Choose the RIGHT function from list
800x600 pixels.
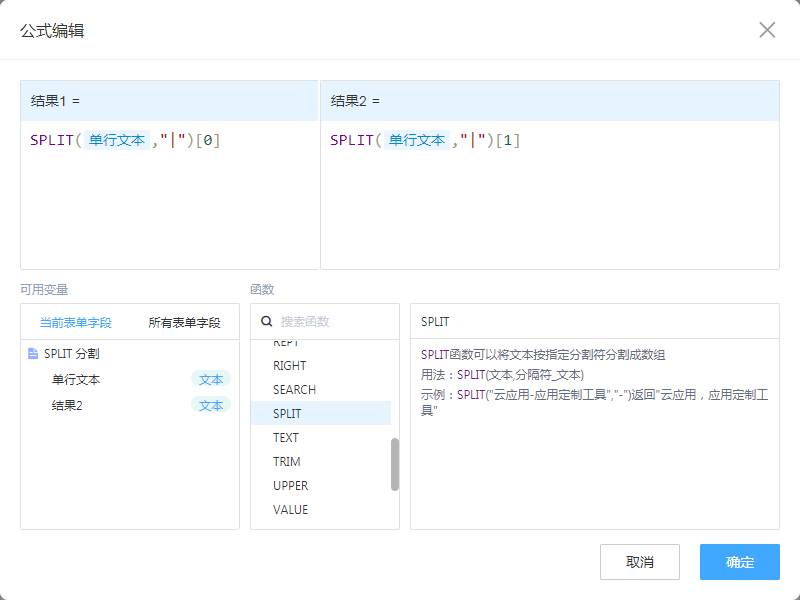290,366
